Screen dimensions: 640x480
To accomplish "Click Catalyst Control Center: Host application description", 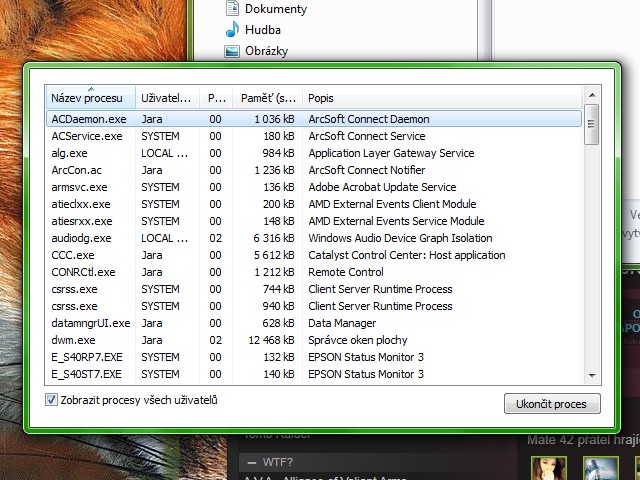I will (x=407, y=255).
